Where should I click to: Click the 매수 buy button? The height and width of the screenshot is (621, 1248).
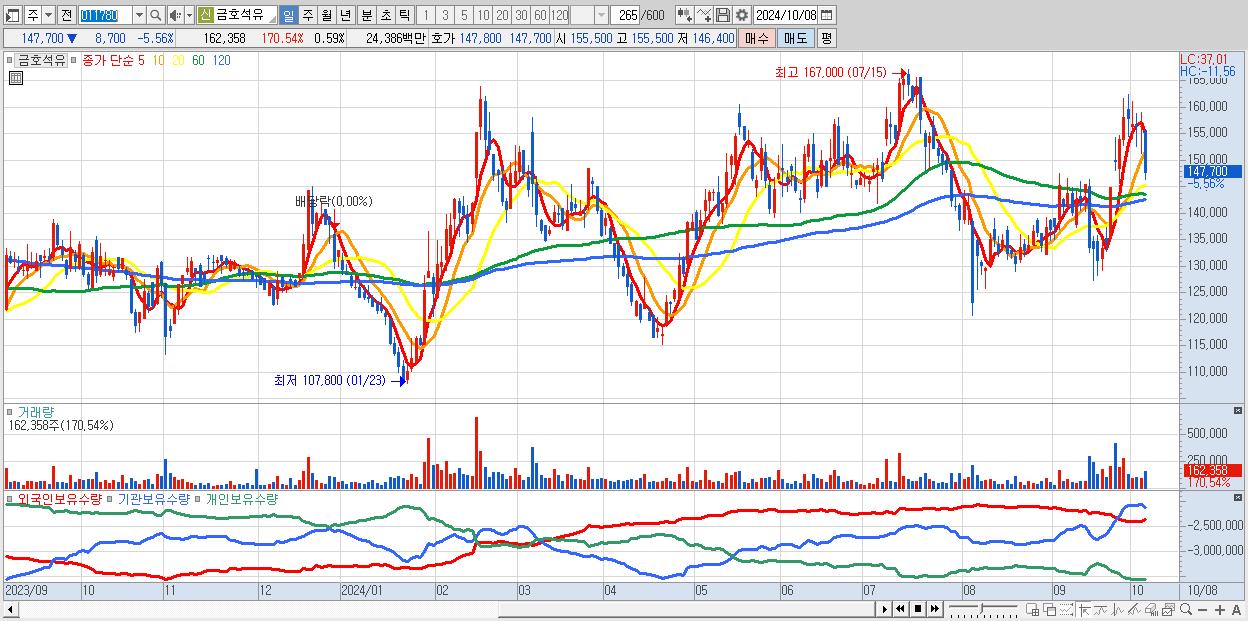pos(756,38)
